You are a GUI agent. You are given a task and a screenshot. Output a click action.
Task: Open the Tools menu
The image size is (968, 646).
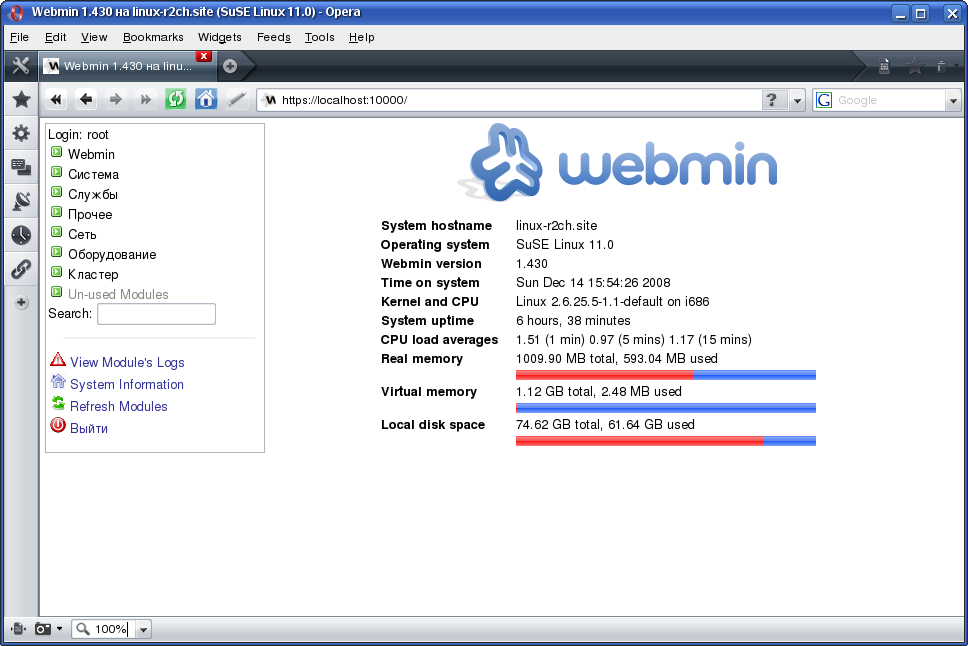tap(319, 37)
